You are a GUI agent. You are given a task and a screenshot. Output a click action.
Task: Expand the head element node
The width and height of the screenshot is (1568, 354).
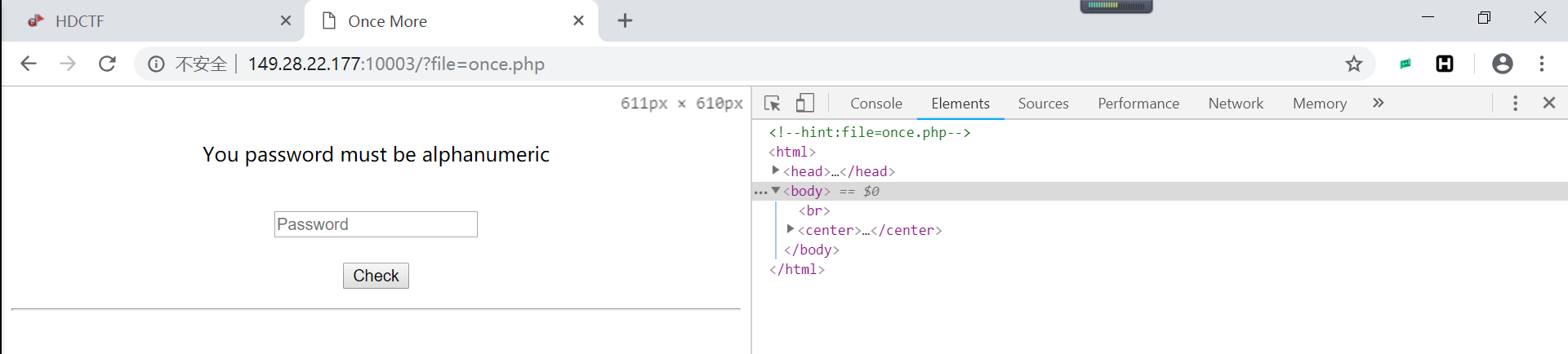[775, 170]
